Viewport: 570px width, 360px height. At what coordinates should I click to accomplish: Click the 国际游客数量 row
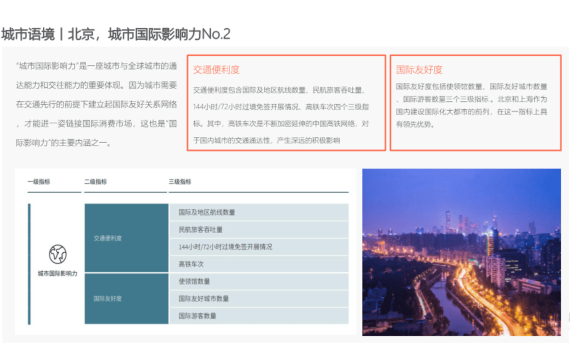click(259, 316)
